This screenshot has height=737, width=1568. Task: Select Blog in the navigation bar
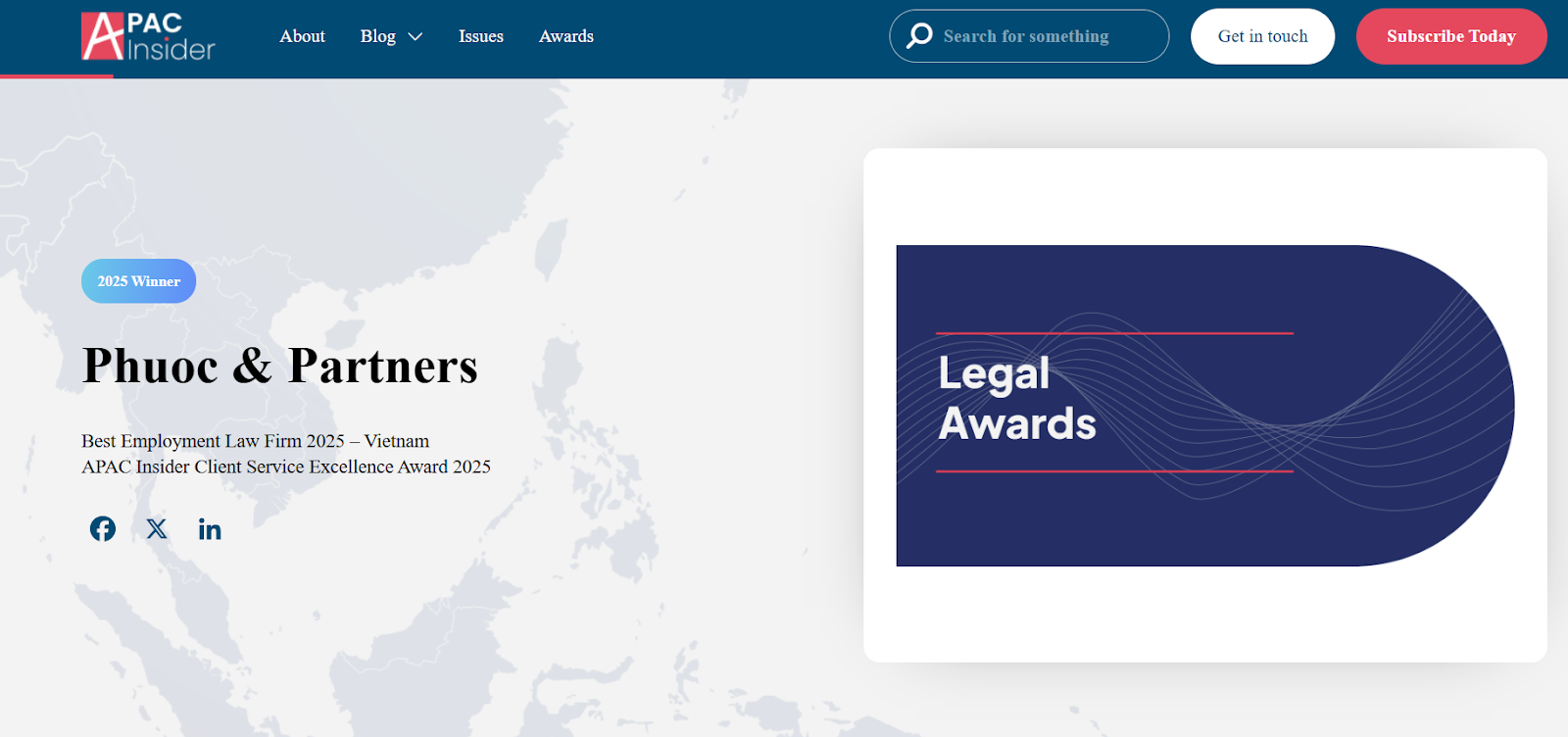pyautogui.click(x=377, y=36)
